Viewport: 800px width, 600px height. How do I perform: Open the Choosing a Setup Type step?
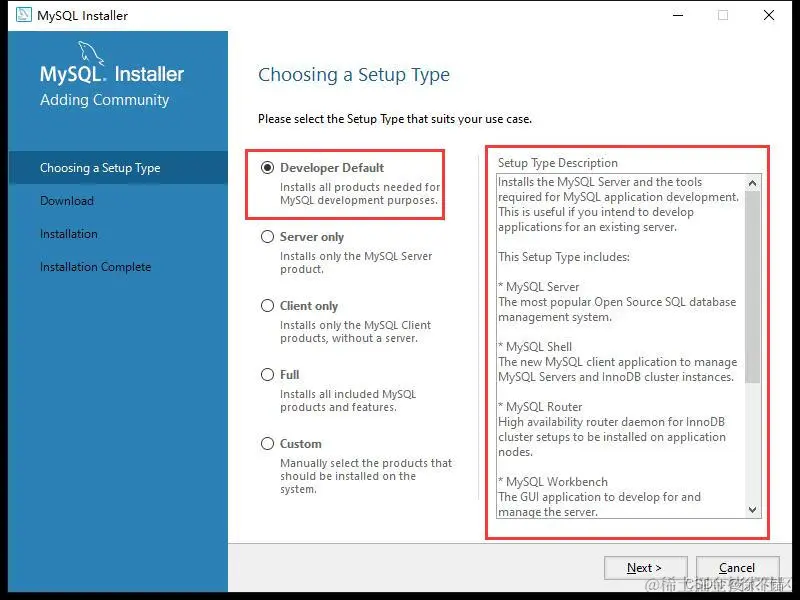pos(118,167)
